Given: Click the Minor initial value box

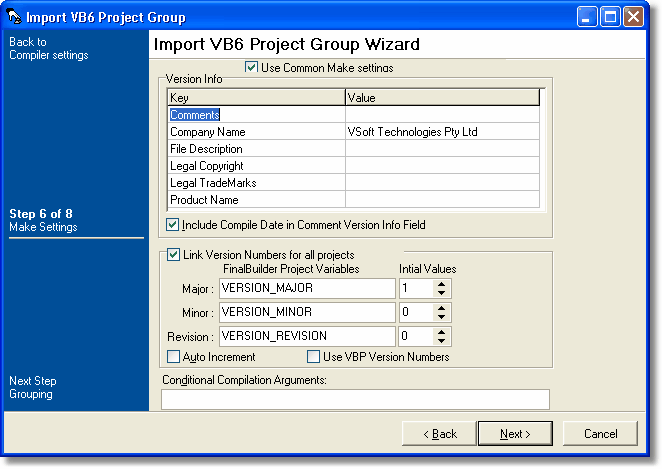Looking at the screenshot, I should pyautogui.click(x=416, y=312).
